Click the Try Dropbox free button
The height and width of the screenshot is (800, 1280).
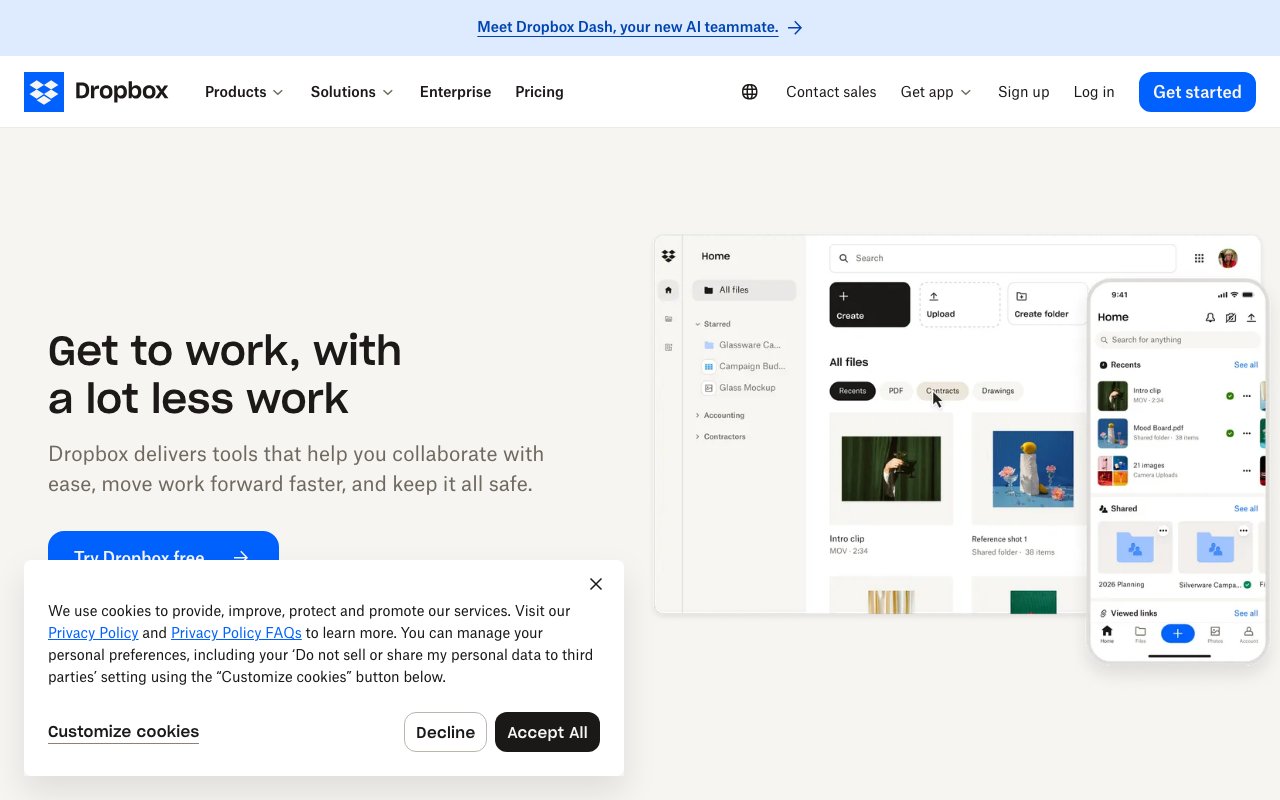tap(163, 546)
